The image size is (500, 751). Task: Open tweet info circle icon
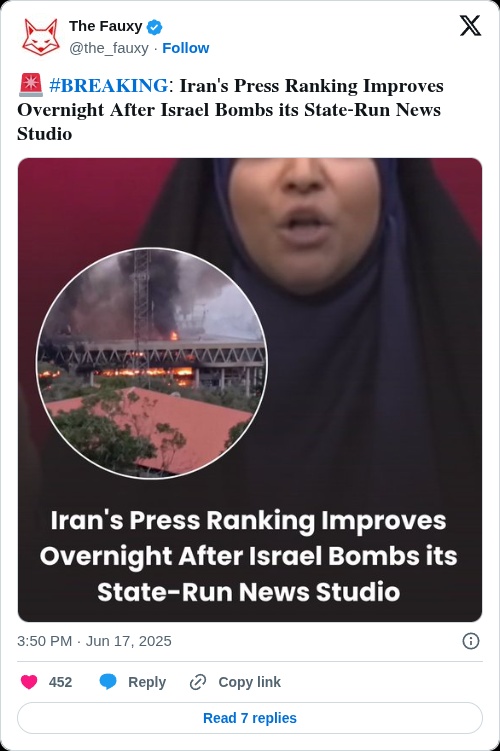click(471, 641)
